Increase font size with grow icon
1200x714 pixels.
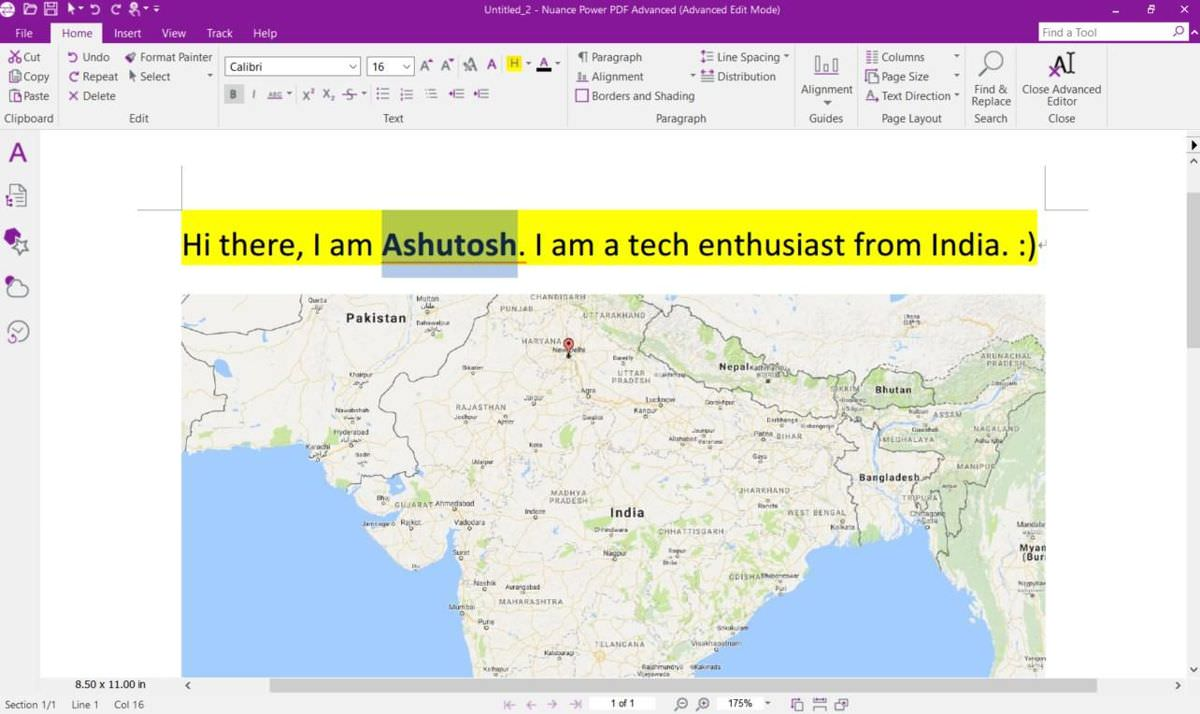coord(426,66)
